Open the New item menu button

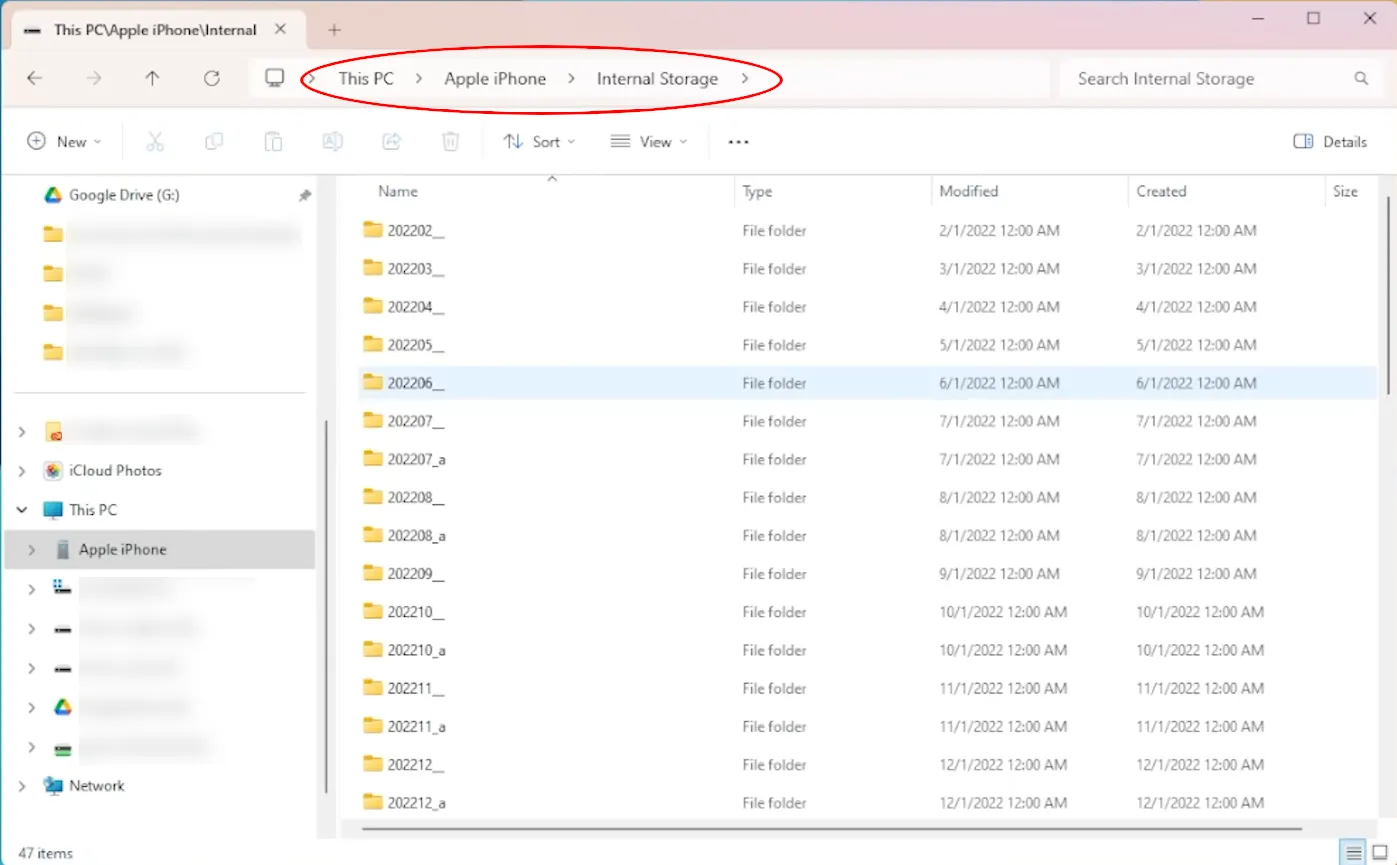click(64, 142)
